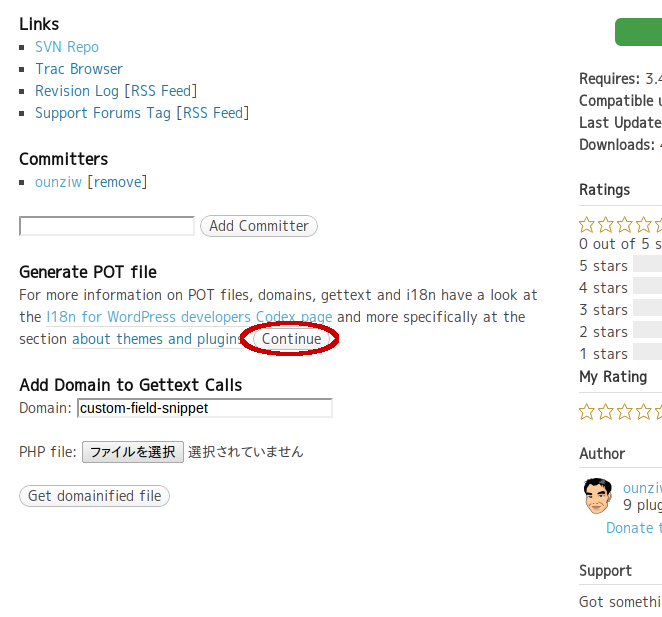Focus the new committer text field
Image resolution: width=662 pixels, height=617 pixels.
[x=107, y=226]
